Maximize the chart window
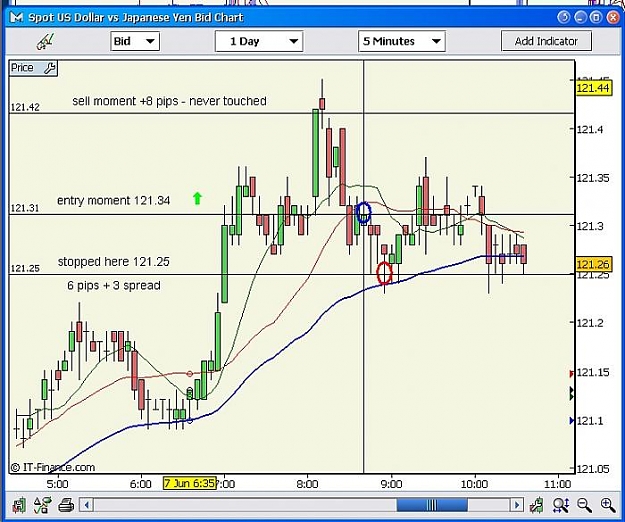This screenshot has height=522, width=625. pos(596,17)
